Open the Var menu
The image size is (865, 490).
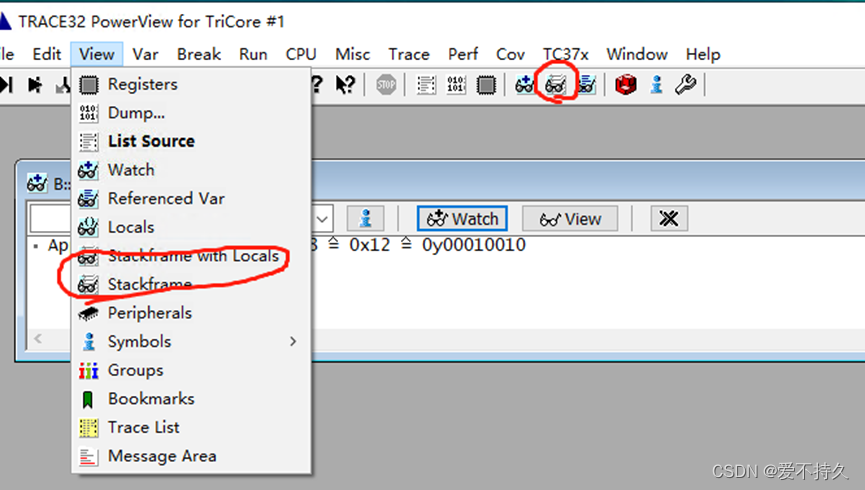click(145, 54)
